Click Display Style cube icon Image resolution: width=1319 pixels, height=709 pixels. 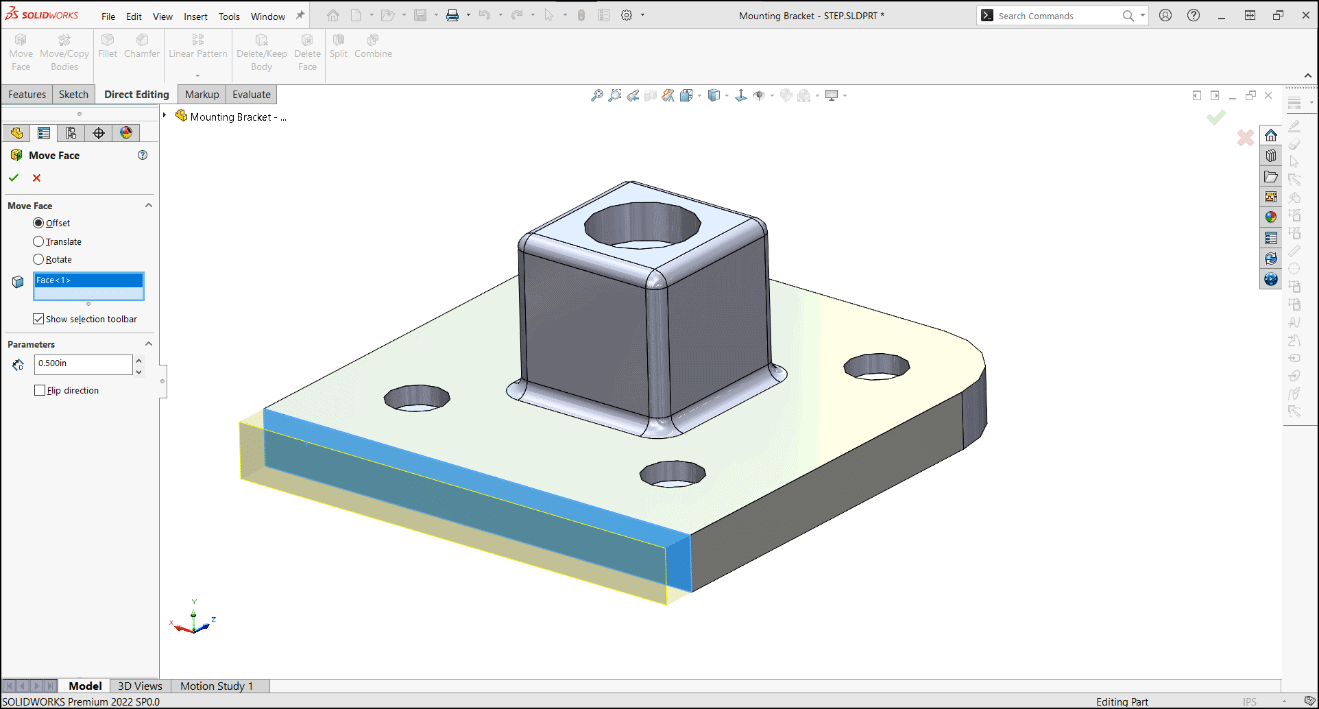(x=714, y=96)
